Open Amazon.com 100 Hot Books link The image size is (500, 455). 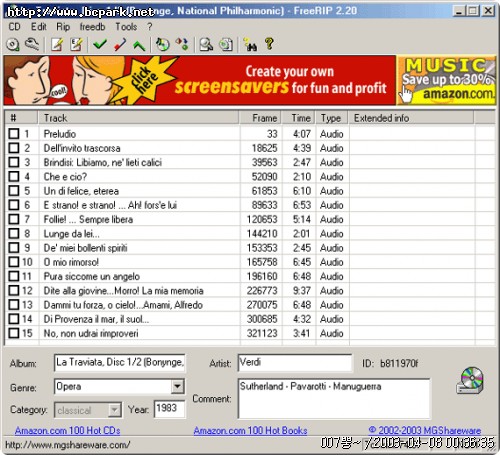coord(250,430)
